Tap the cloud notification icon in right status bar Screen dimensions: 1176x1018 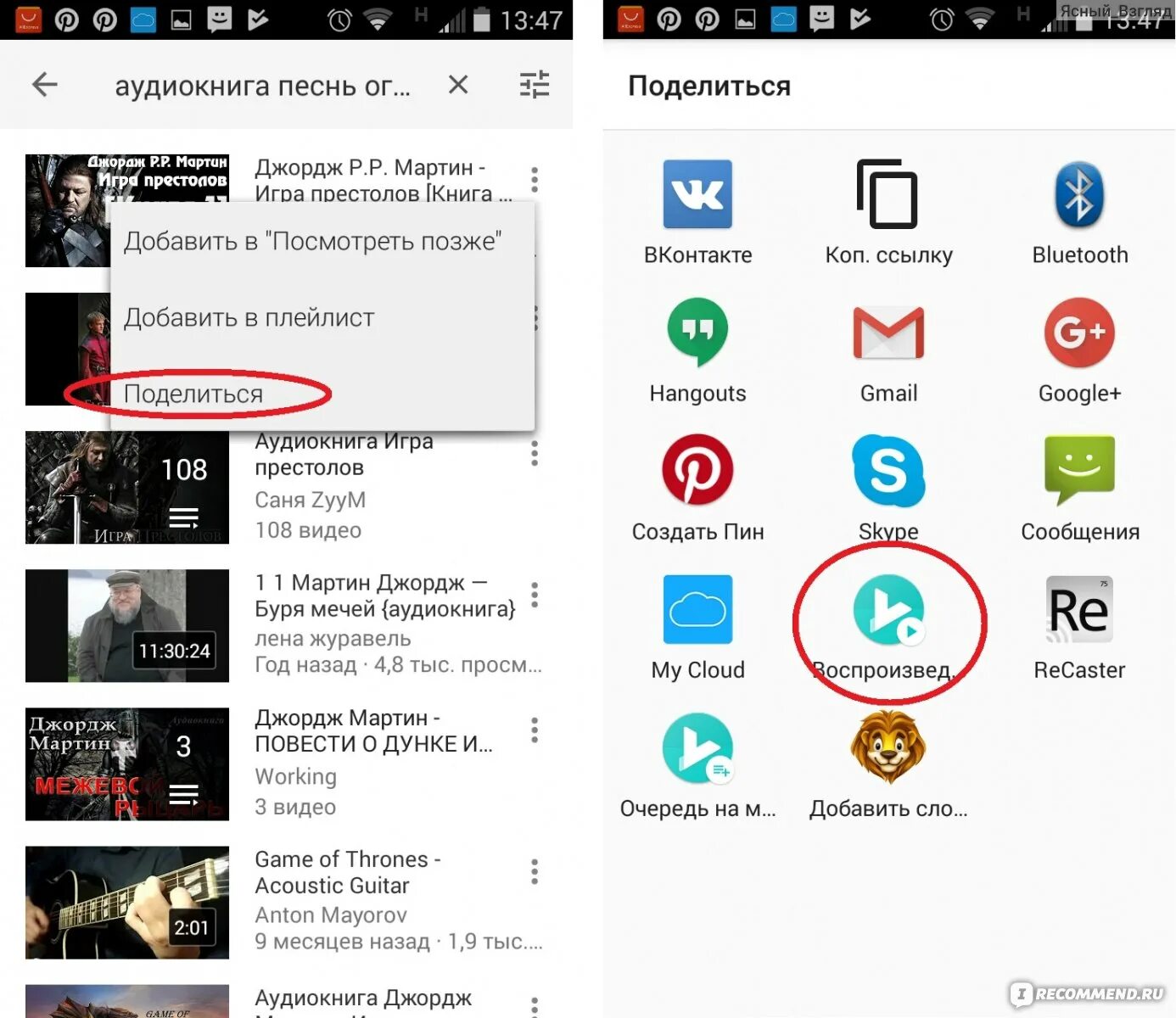pyautogui.click(x=784, y=19)
